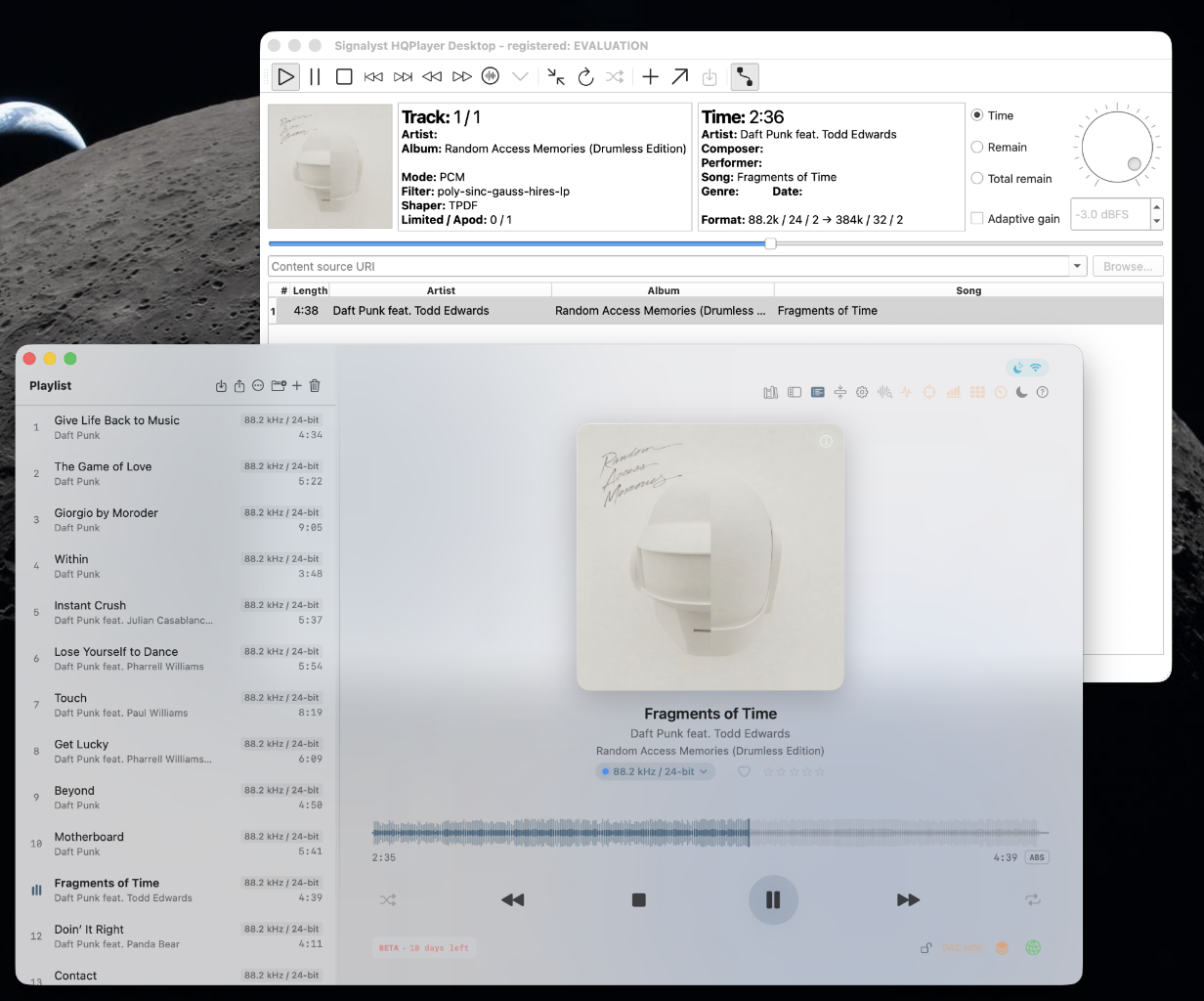Screen dimensions: 1204x1001
Task: Enable the Adaptive gain checkbox
Action: [x=976, y=218]
